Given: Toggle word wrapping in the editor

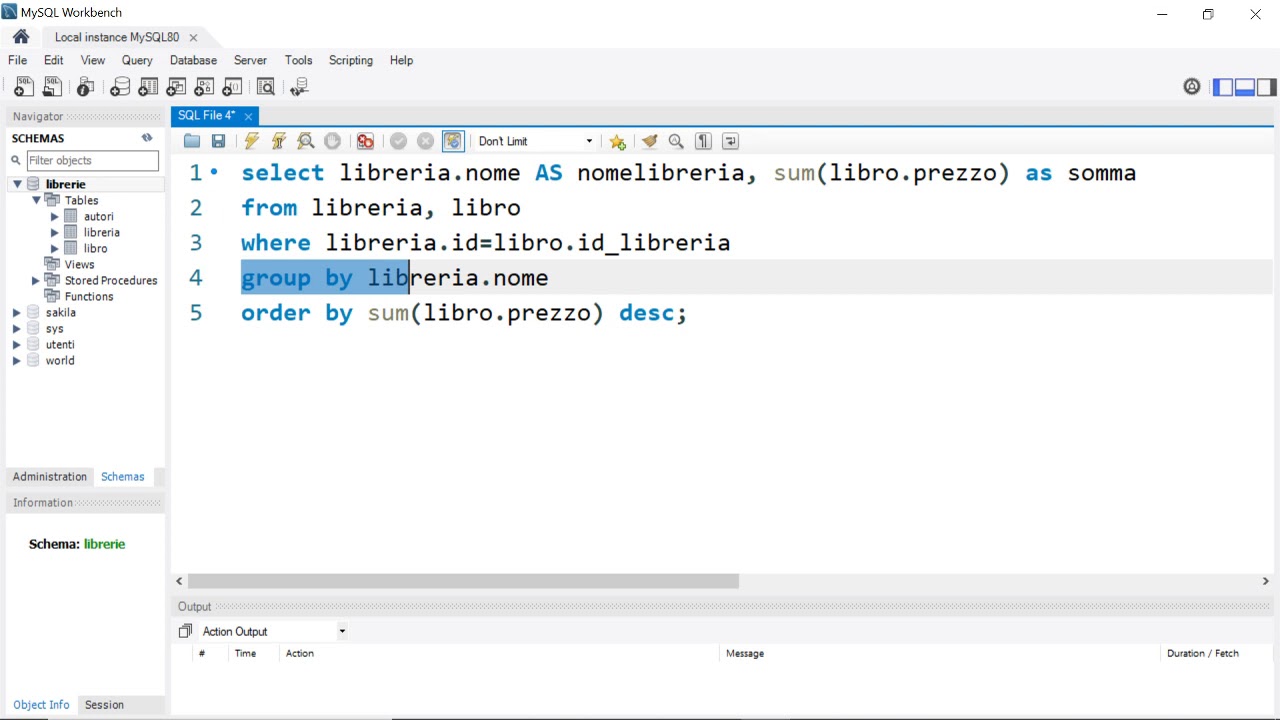Looking at the screenshot, I should tap(730, 141).
